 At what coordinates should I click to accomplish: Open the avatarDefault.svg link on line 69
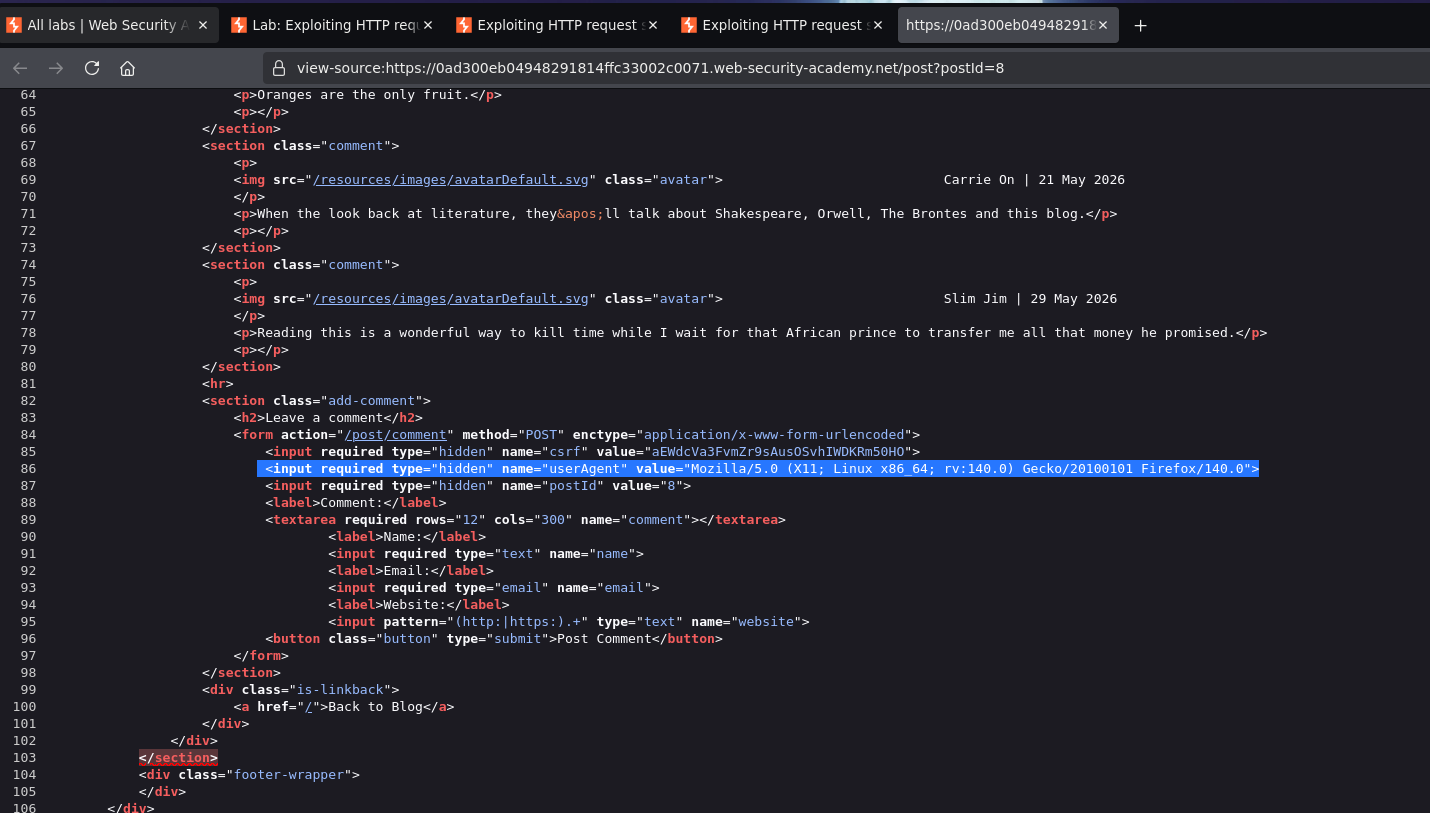tap(451, 180)
